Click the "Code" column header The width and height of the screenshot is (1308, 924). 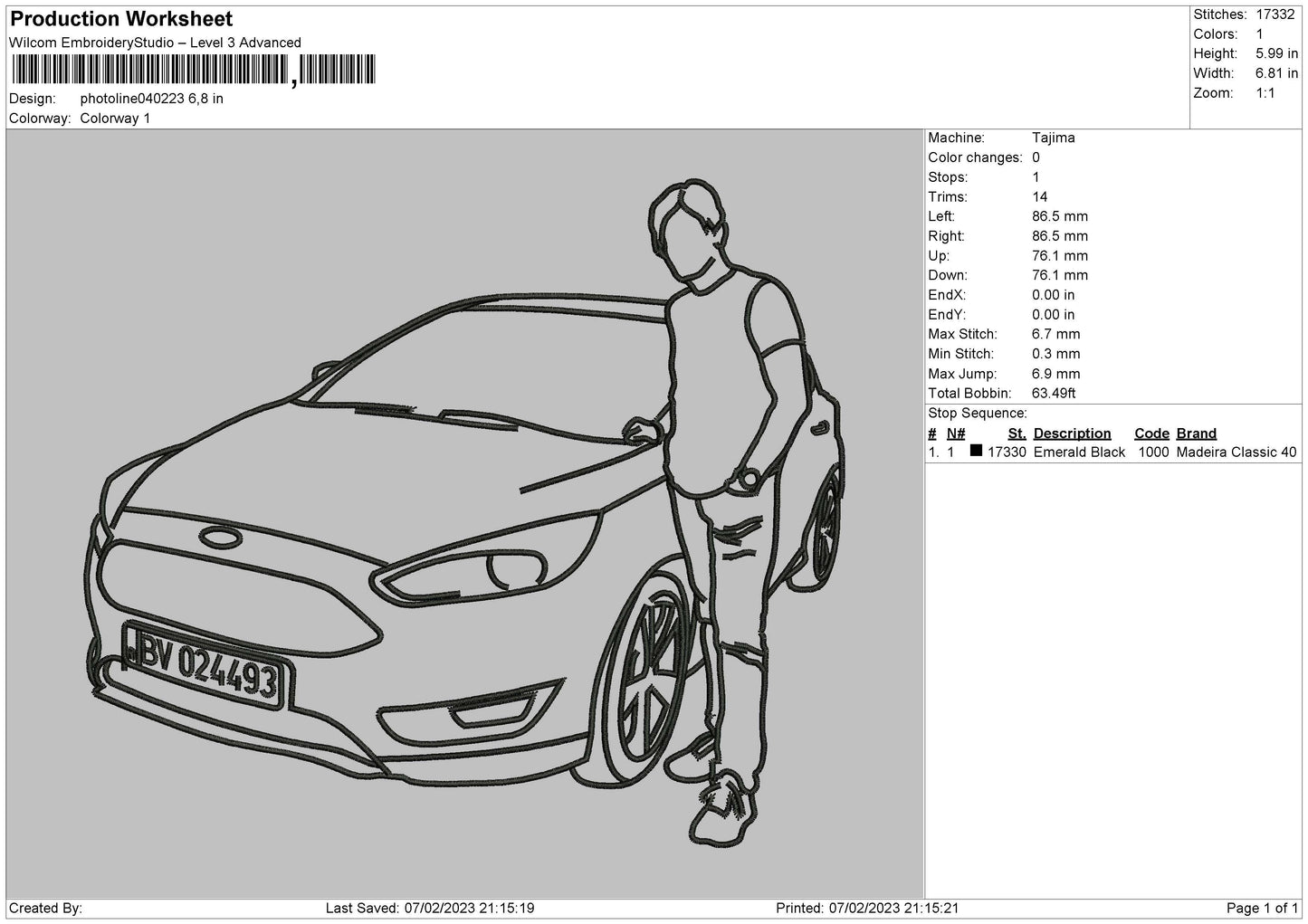[1151, 433]
